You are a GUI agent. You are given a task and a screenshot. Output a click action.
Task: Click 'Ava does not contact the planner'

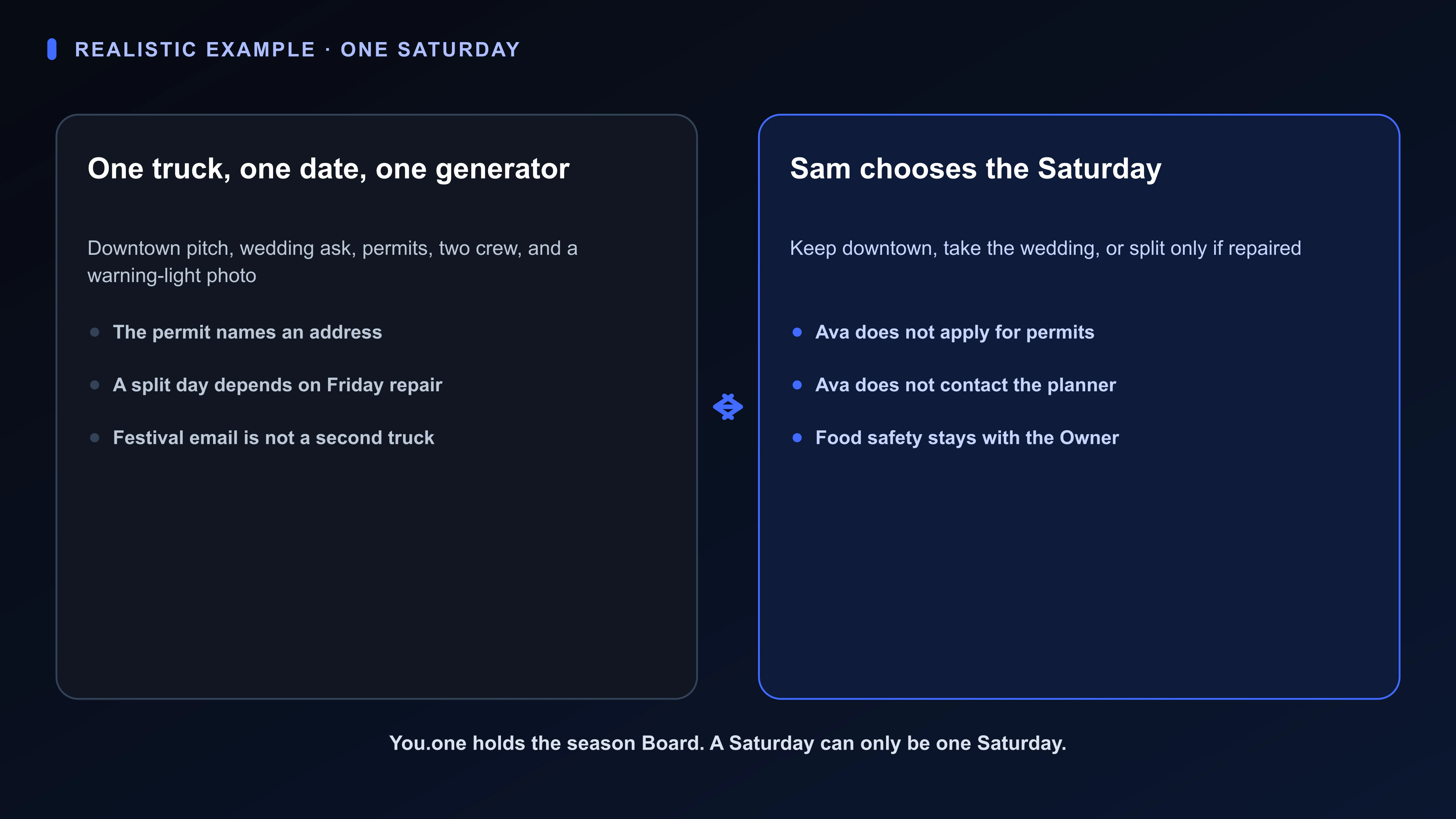(x=965, y=385)
